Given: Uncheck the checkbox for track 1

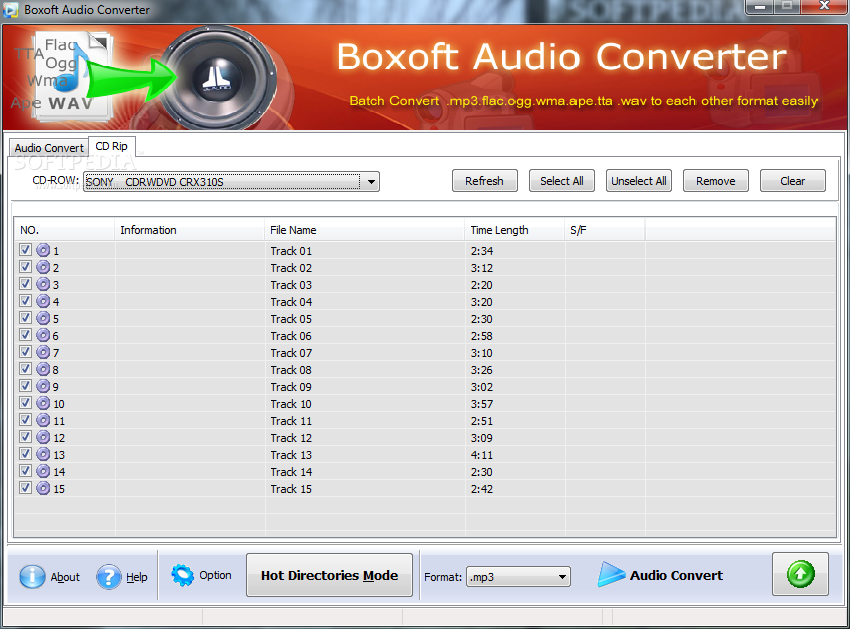Looking at the screenshot, I should tap(25, 249).
